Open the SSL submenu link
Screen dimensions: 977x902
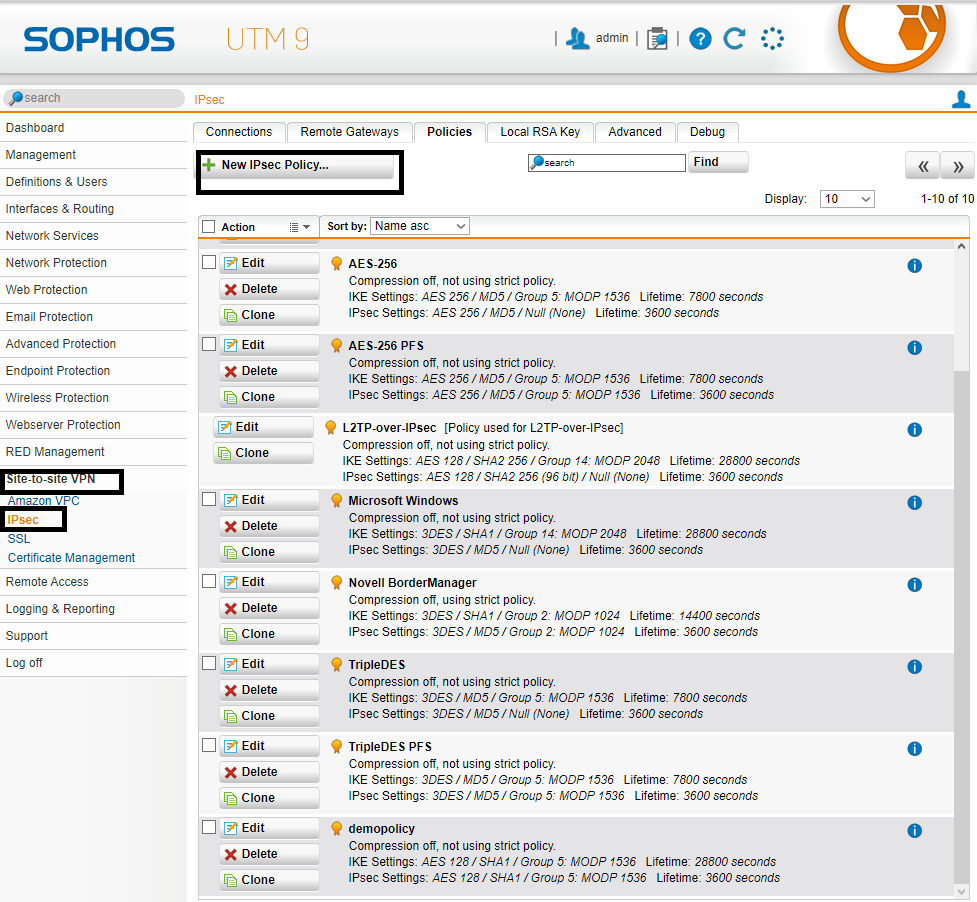pos(19,539)
